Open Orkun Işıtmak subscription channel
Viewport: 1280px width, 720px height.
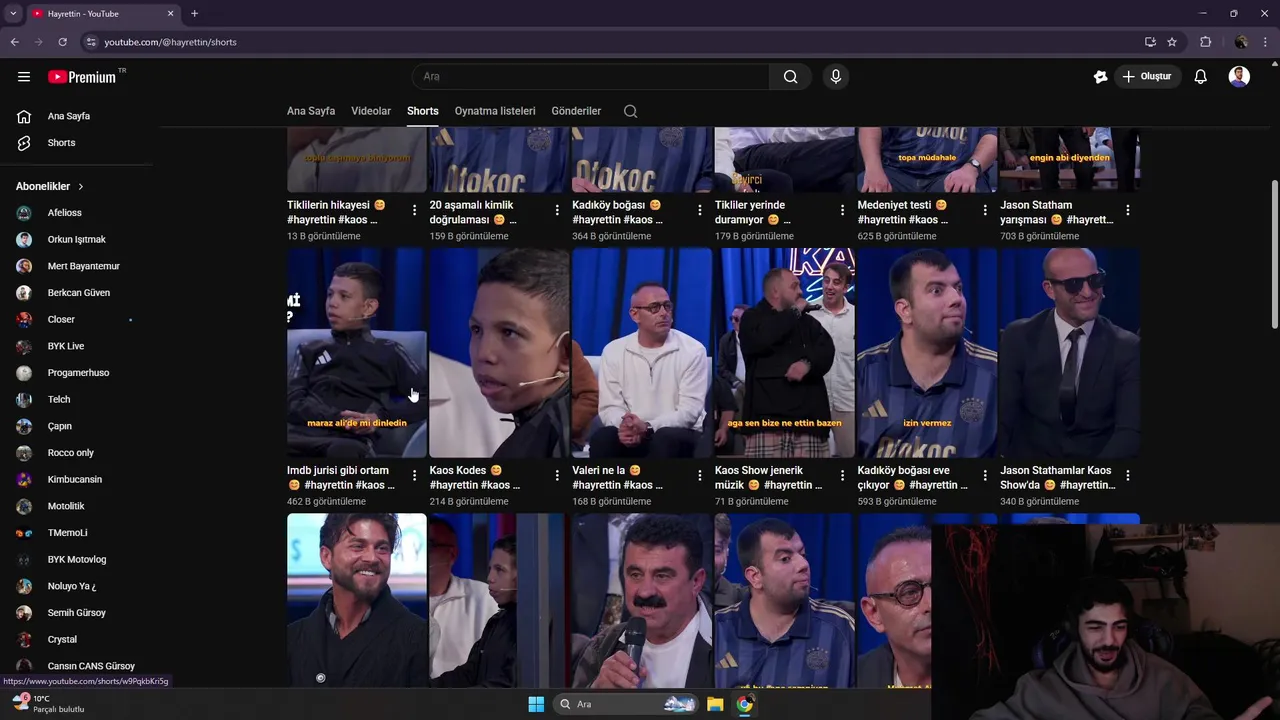[78, 240]
